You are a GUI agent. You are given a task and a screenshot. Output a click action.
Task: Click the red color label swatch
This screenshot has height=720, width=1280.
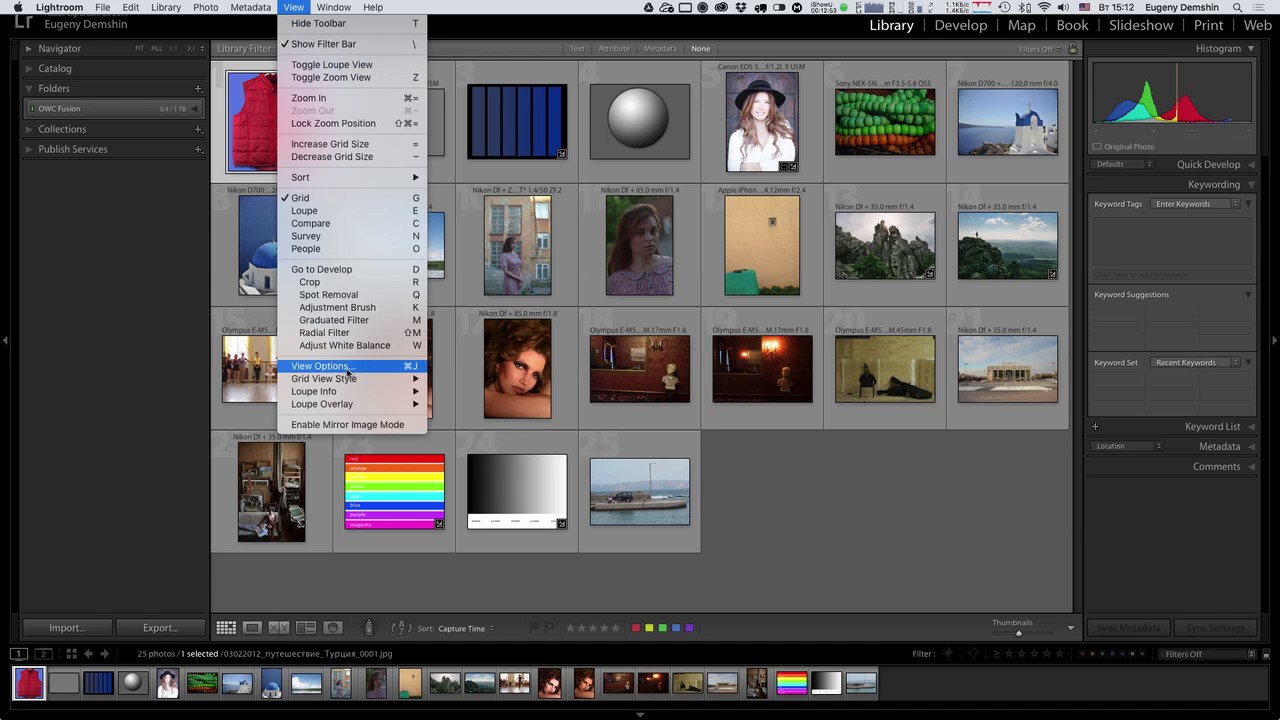point(635,628)
